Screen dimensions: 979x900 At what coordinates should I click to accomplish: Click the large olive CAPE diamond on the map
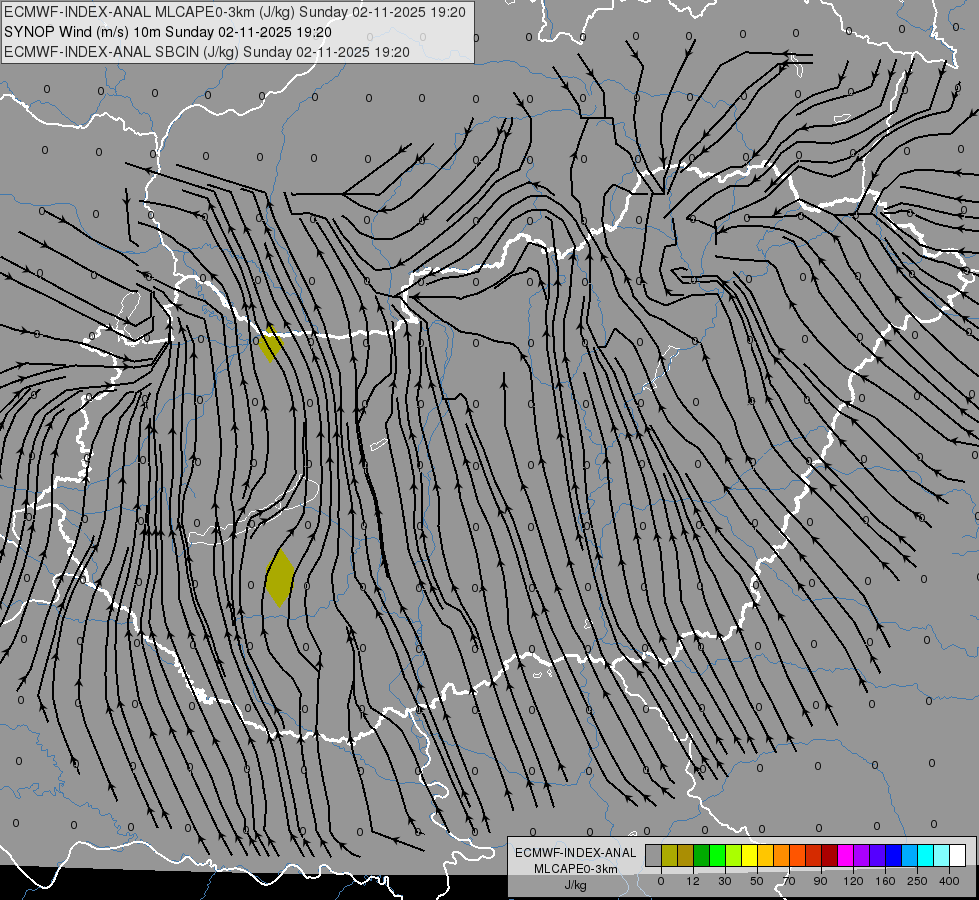(280, 578)
